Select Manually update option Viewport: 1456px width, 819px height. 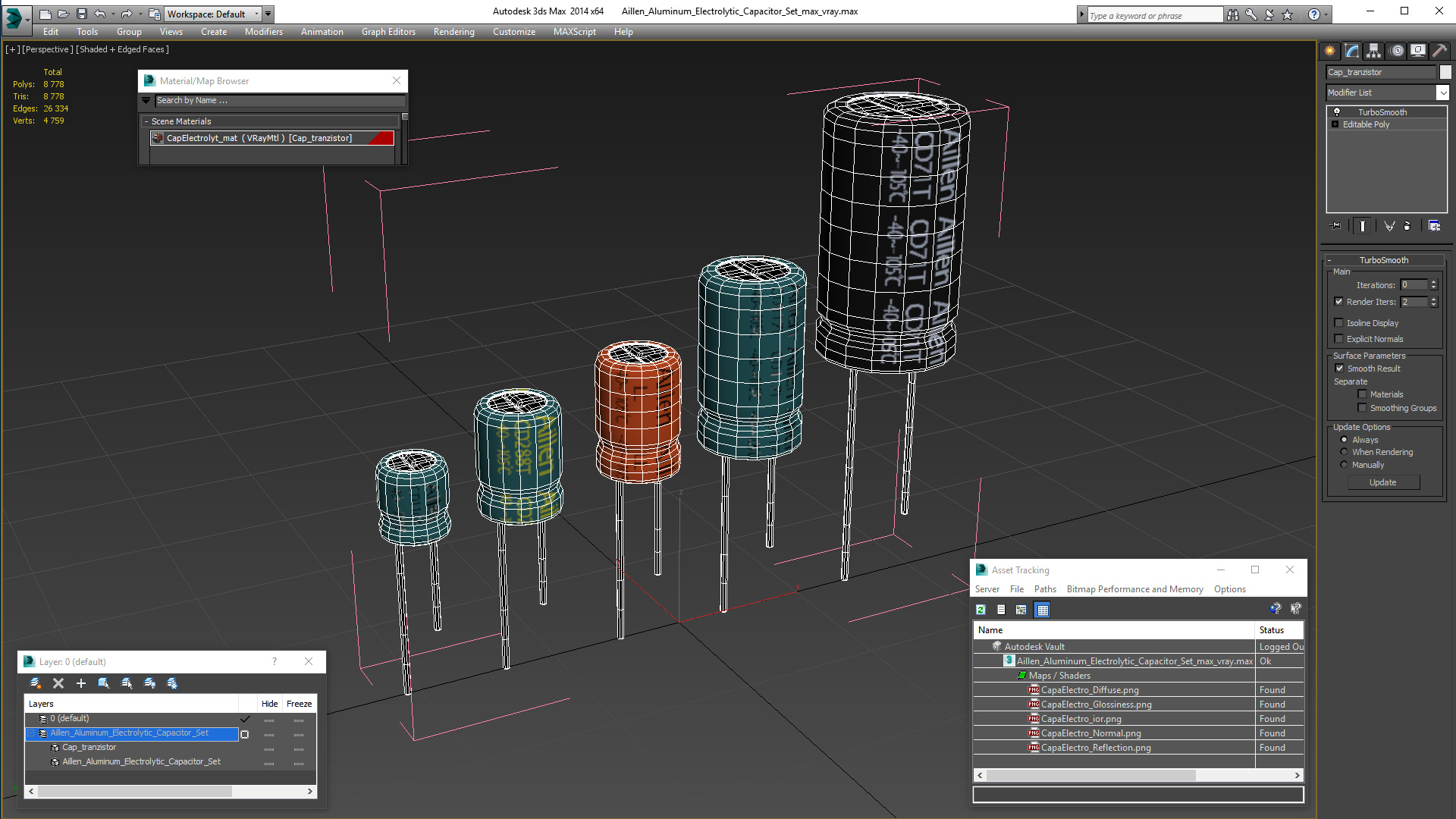coord(1345,465)
